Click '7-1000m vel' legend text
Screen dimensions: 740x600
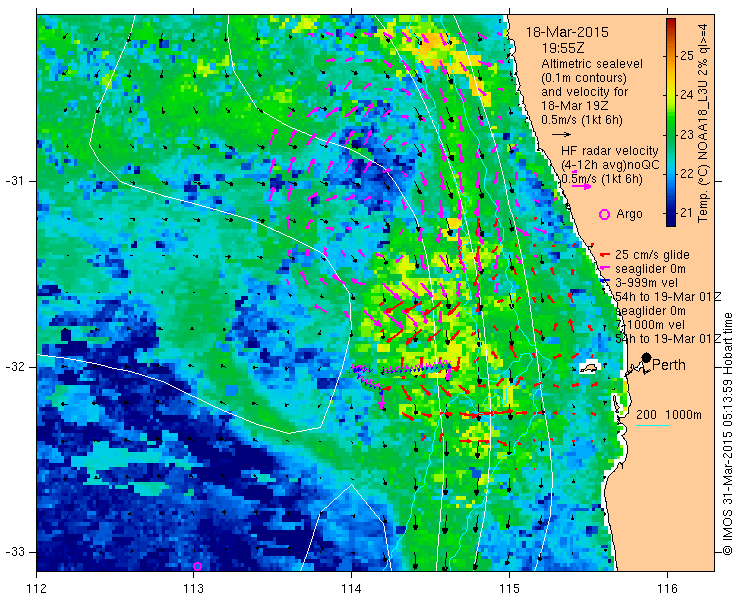coord(650,325)
